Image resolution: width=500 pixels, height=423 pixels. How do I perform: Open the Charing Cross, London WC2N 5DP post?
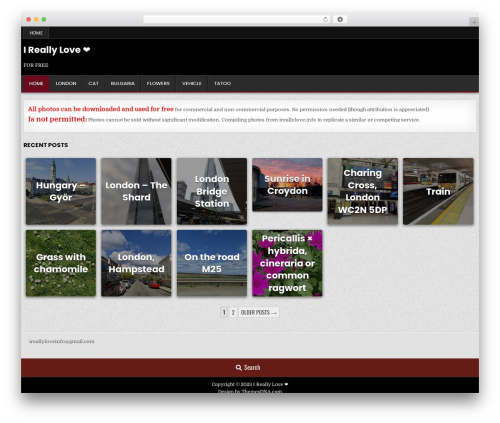coord(363,191)
